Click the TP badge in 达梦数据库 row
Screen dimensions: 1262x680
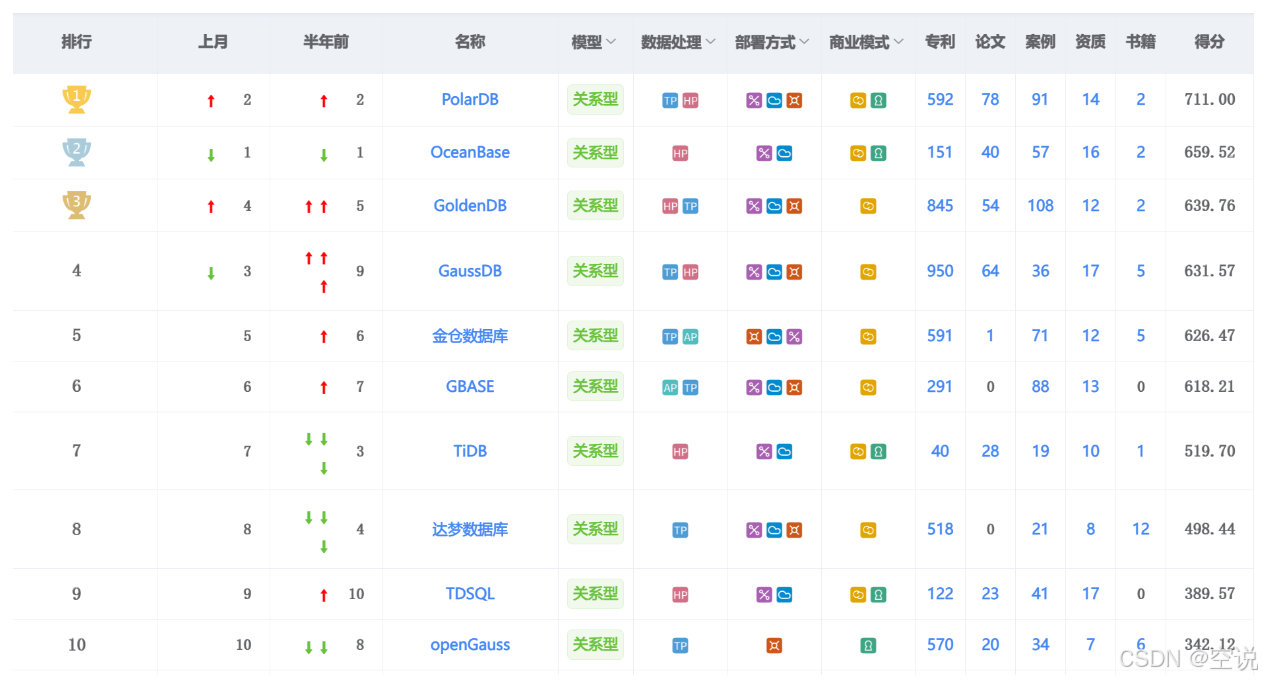[680, 530]
